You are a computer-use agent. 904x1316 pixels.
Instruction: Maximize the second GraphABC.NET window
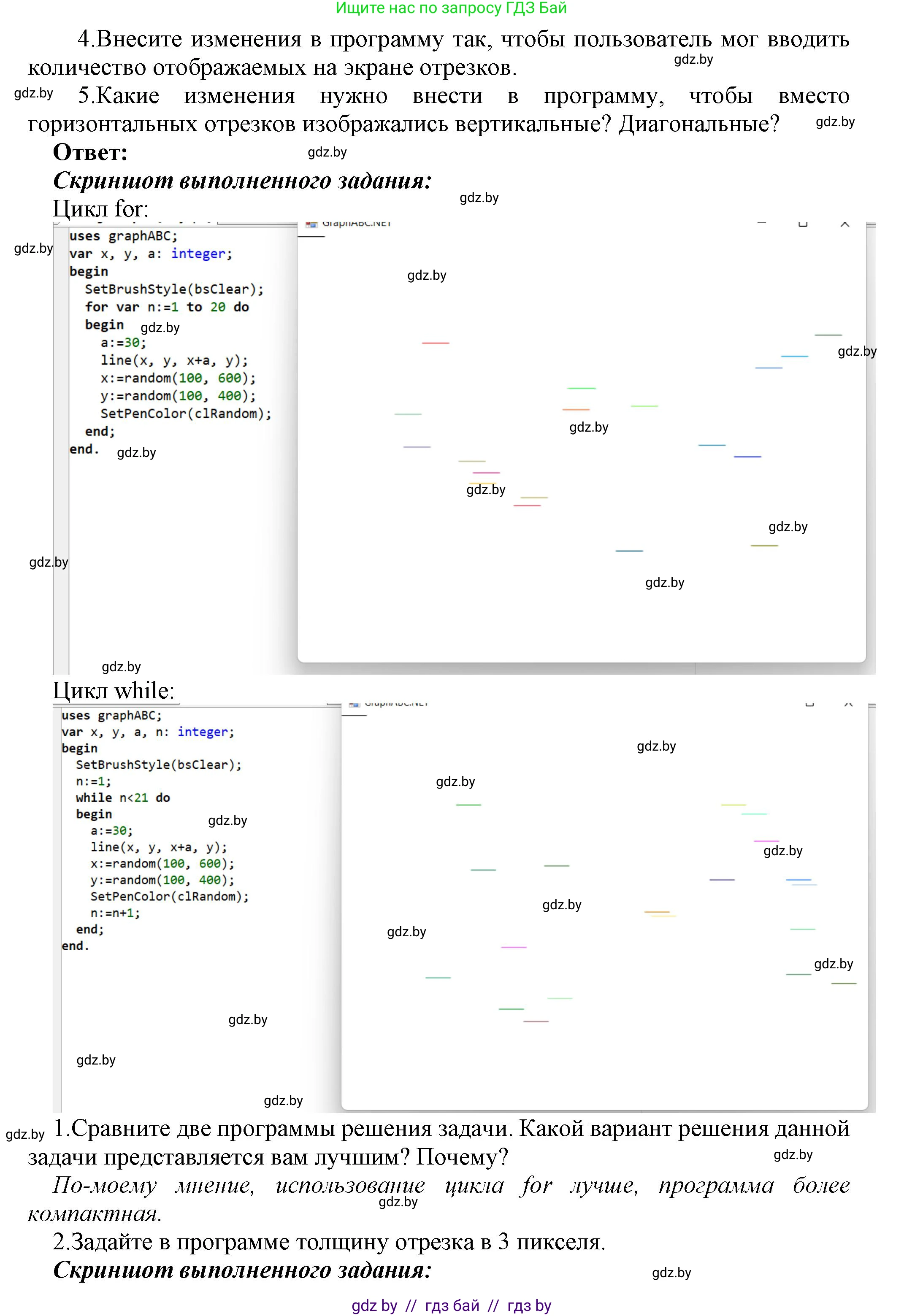tap(809, 705)
